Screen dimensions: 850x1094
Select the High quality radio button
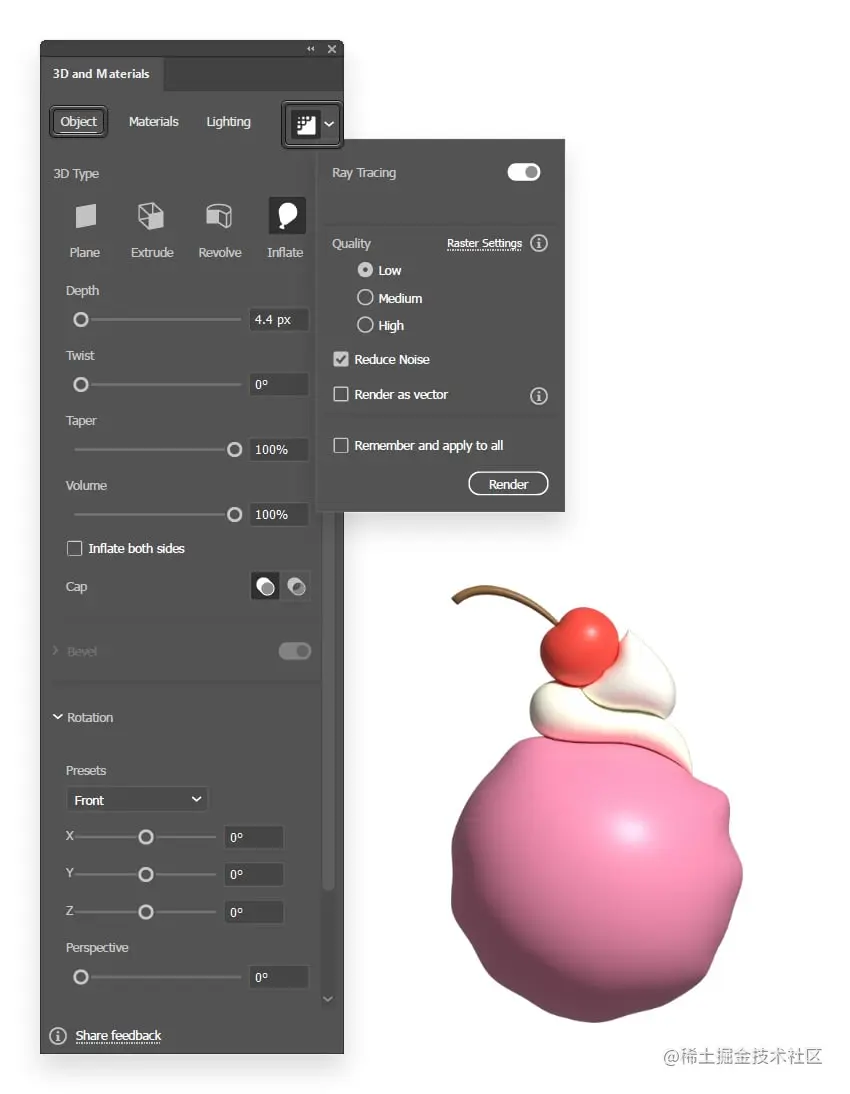365,325
